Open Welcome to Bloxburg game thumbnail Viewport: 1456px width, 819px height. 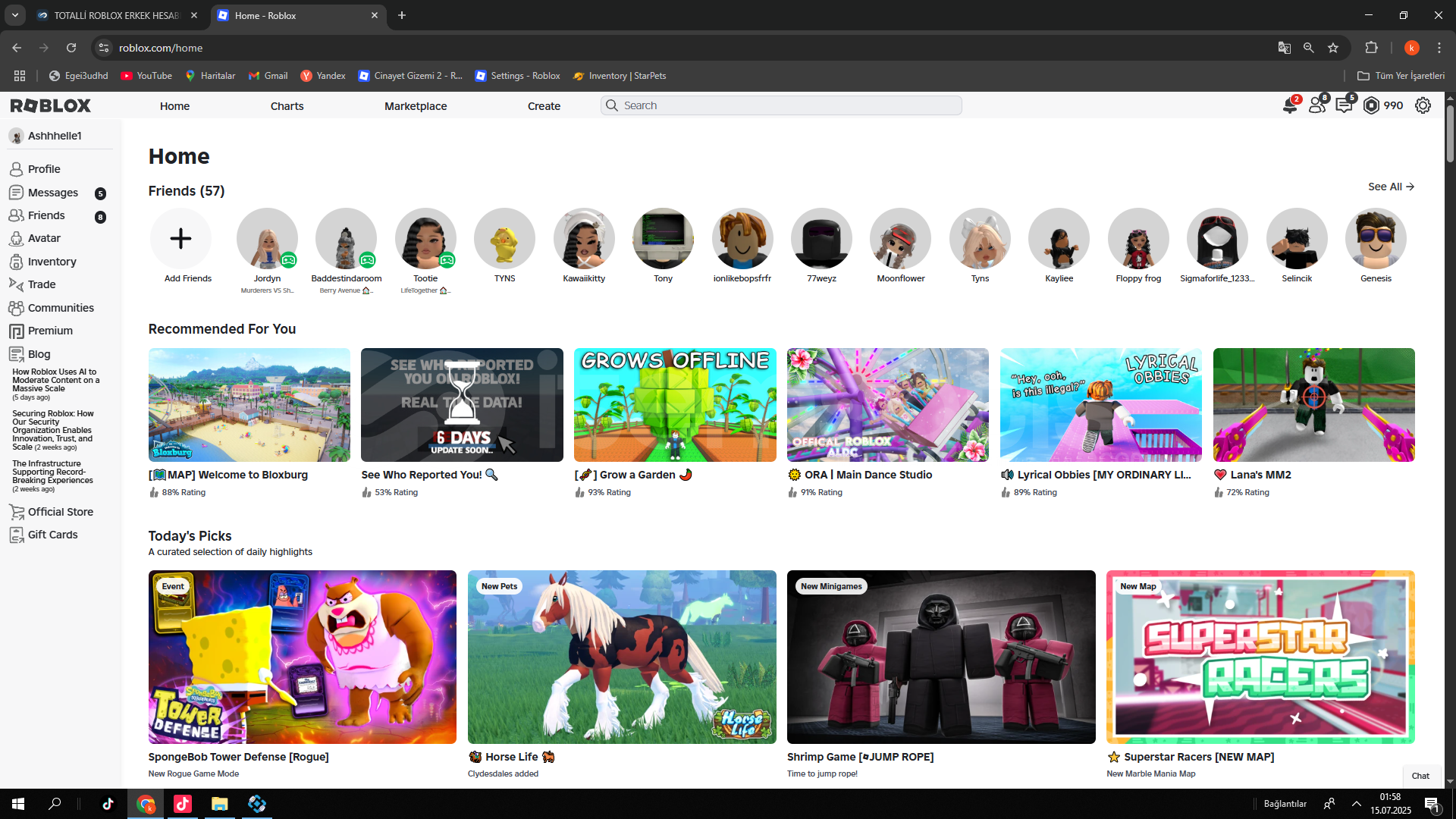click(249, 405)
